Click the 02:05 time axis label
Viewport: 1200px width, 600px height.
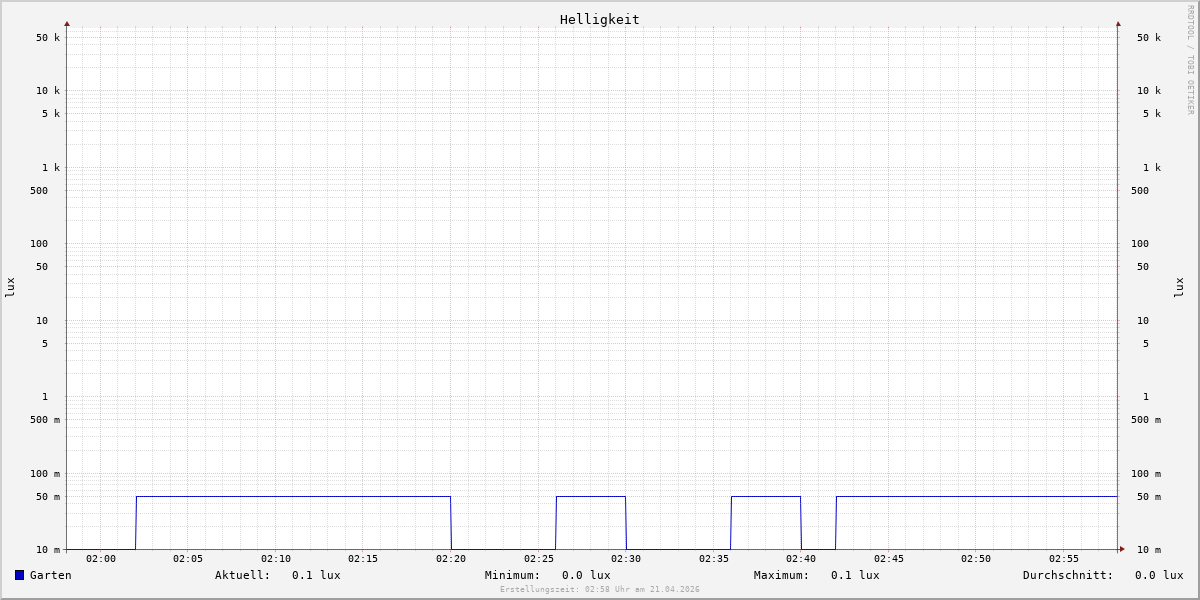[188, 559]
